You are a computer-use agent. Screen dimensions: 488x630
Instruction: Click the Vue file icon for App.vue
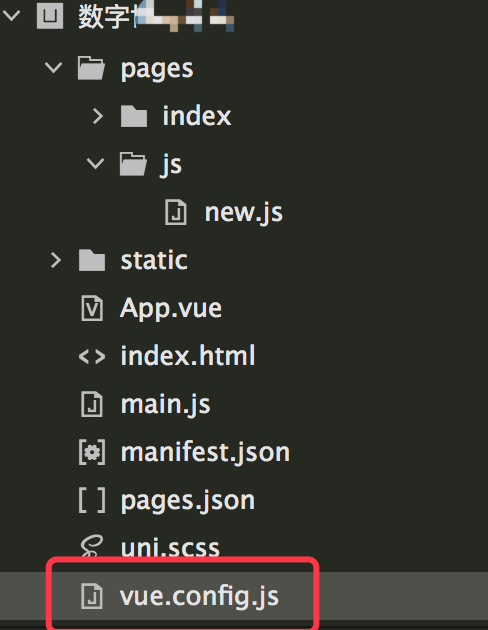(92, 308)
